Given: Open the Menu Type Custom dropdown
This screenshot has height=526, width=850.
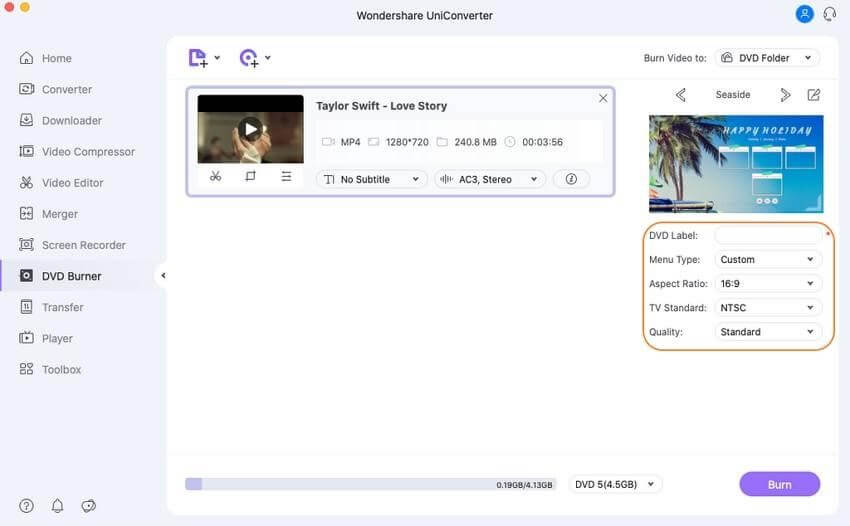Looking at the screenshot, I should click(x=768, y=259).
